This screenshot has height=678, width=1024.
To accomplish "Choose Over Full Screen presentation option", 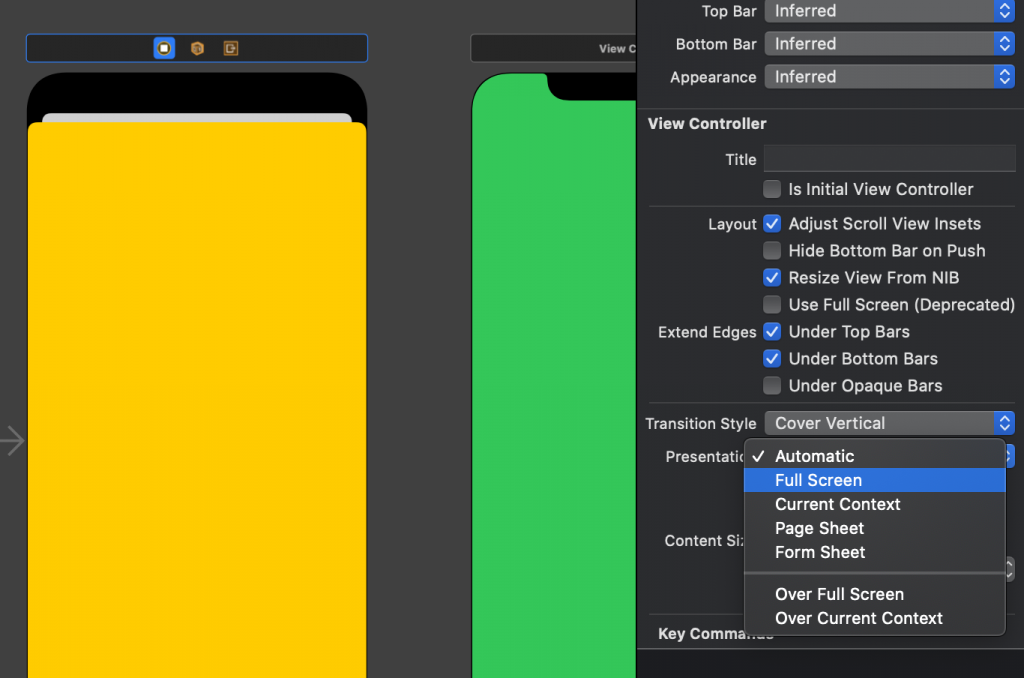I will [x=874, y=594].
